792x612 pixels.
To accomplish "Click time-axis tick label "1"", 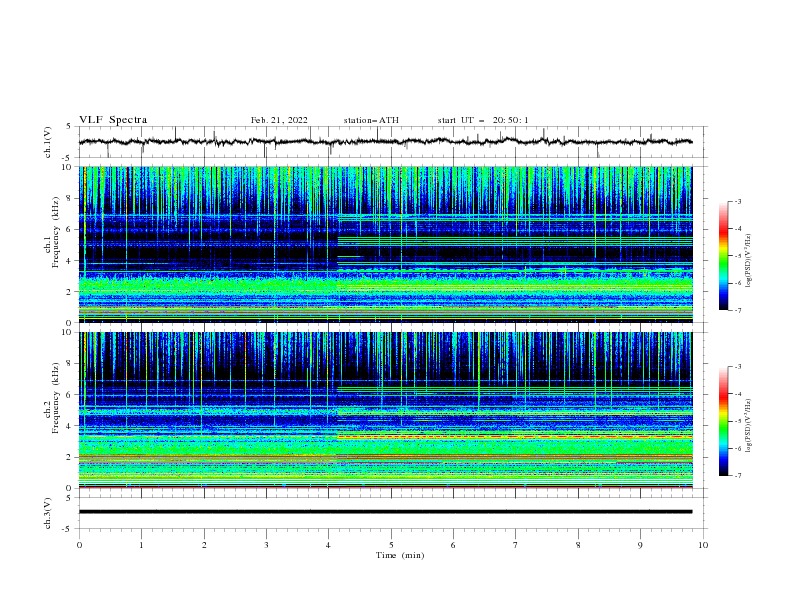I will pos(141,545).
